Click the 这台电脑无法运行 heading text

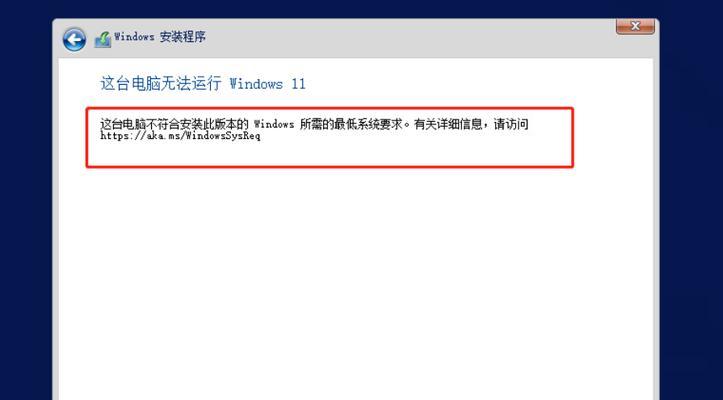click(x=161, y=84)
